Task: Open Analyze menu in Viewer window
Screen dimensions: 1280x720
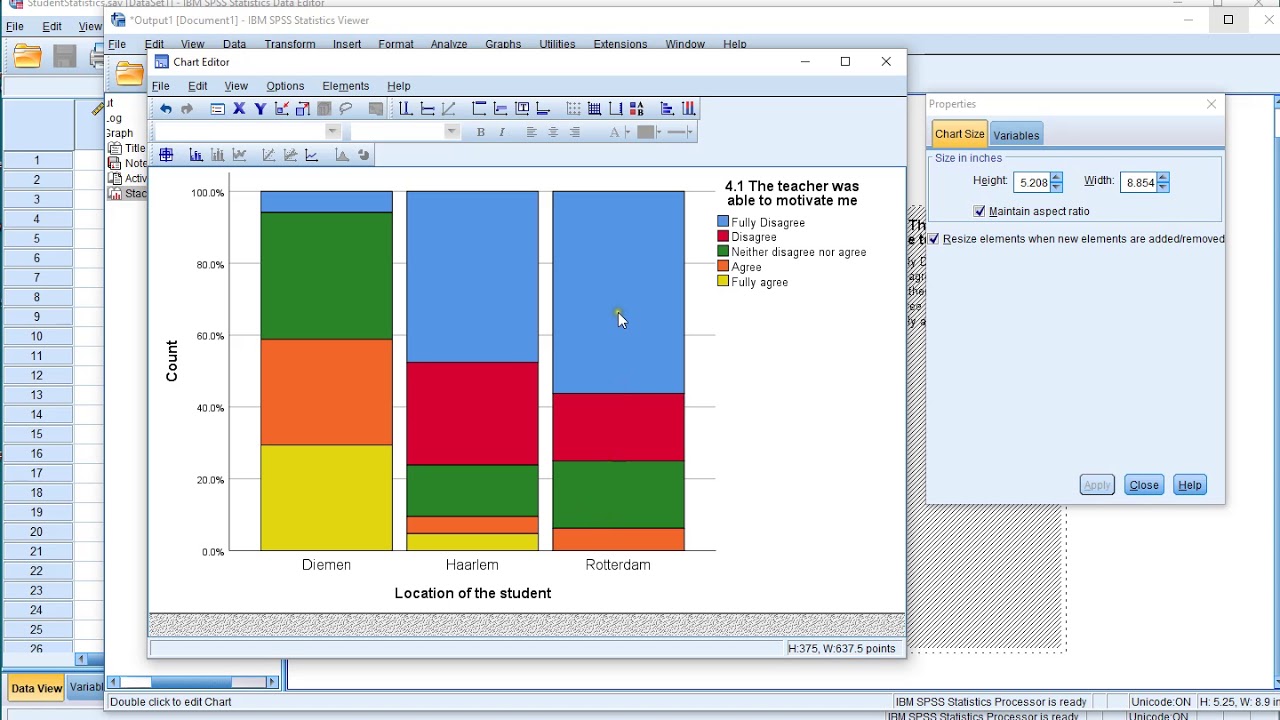Action: 449,44
